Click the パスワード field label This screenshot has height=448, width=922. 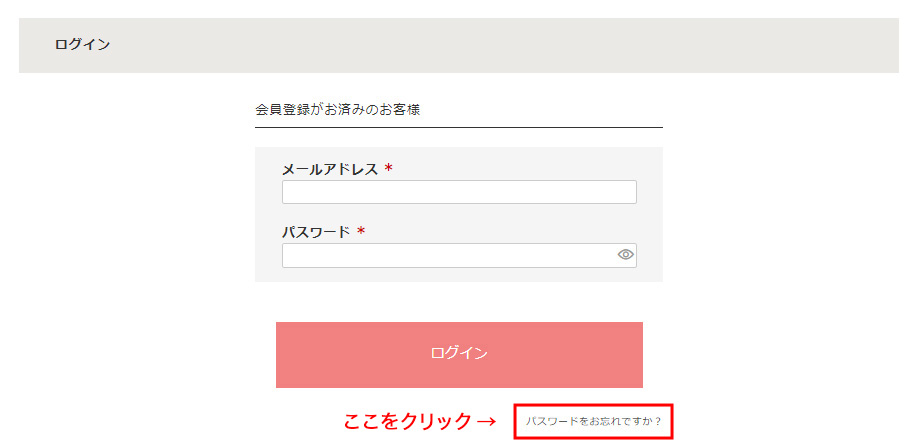coord(316,232)
